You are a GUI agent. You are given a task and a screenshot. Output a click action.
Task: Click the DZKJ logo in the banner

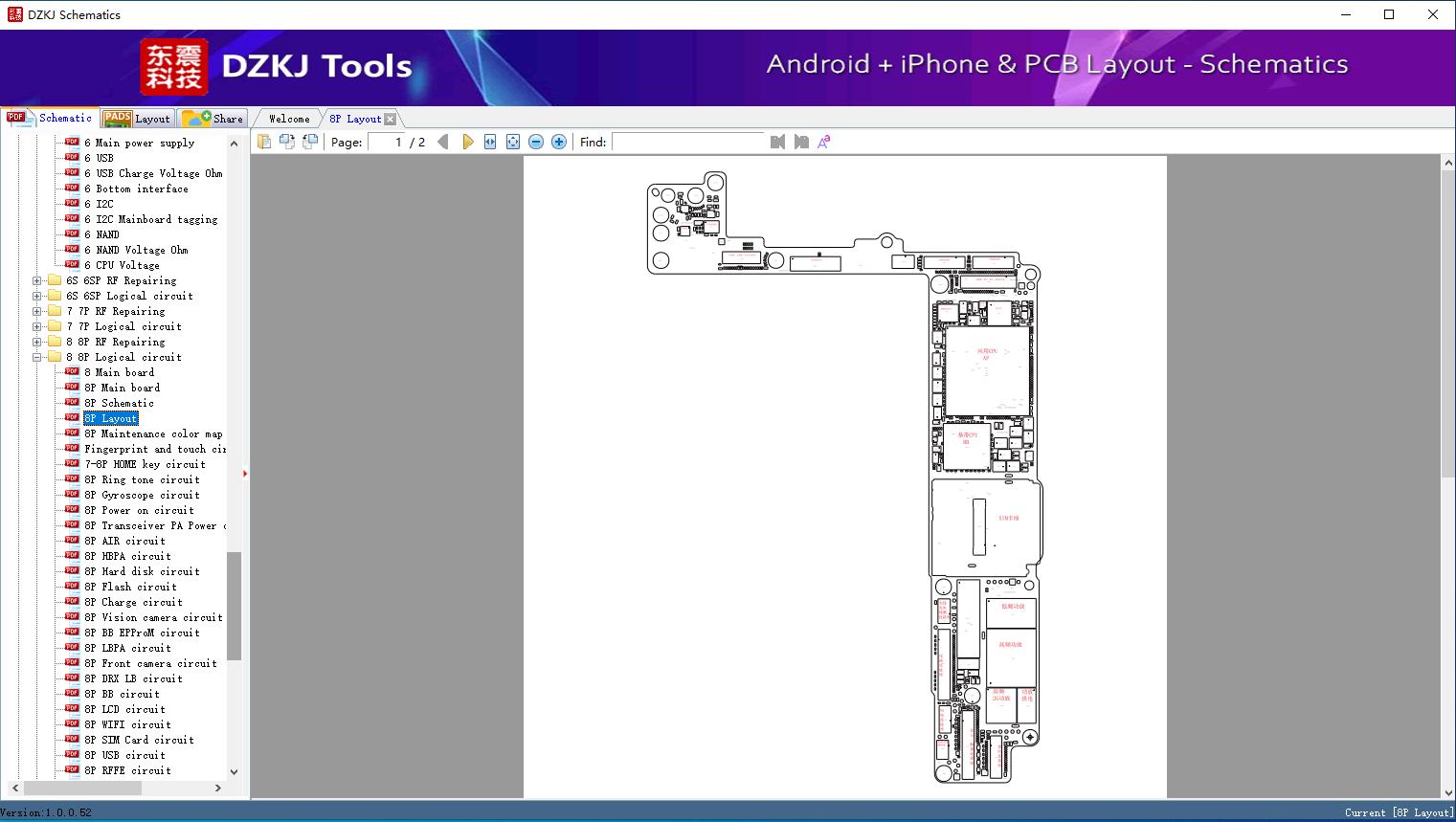tap(173, 66)
